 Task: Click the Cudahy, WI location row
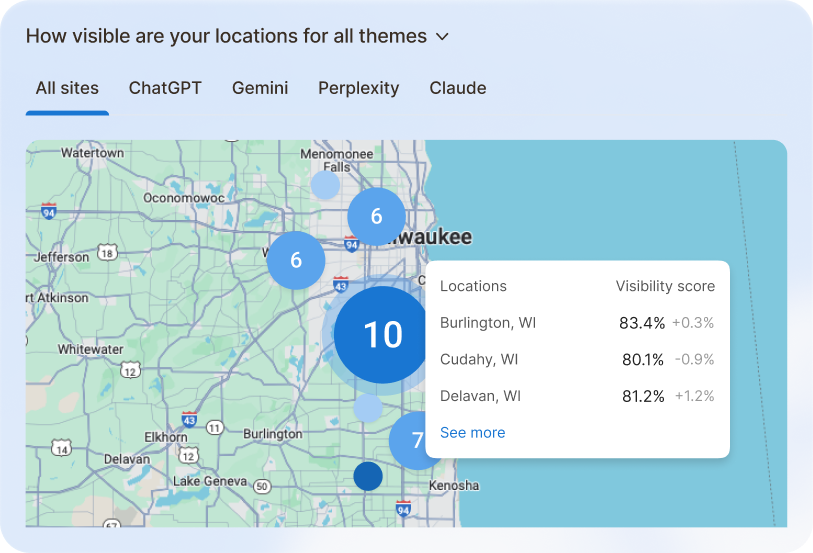pos(577,359)
